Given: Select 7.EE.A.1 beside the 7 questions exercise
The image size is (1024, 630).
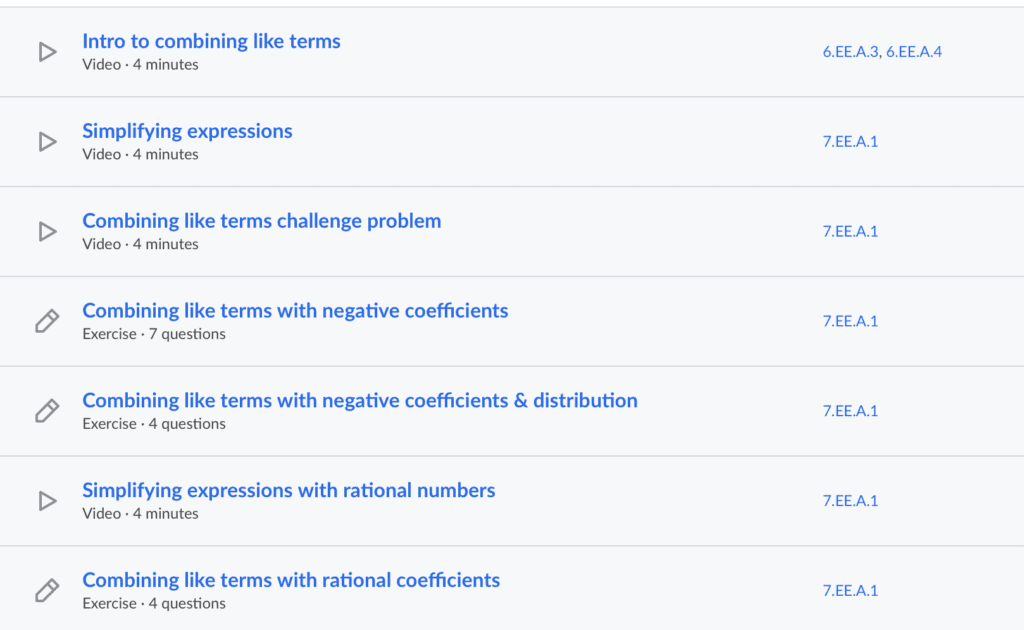Looking at the screenshot, I should tap(850, 321).
